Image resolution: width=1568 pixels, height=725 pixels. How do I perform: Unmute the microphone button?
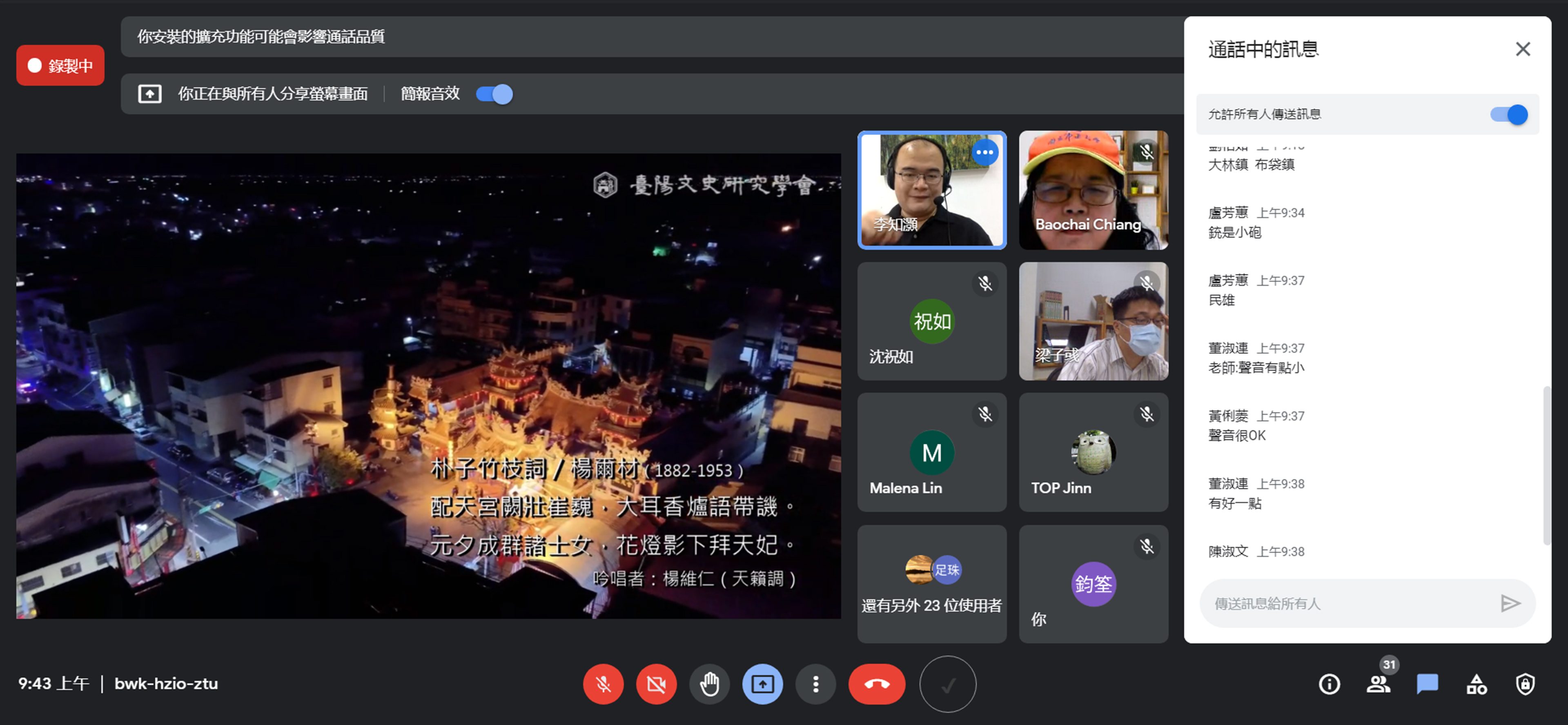click(603, 684)
